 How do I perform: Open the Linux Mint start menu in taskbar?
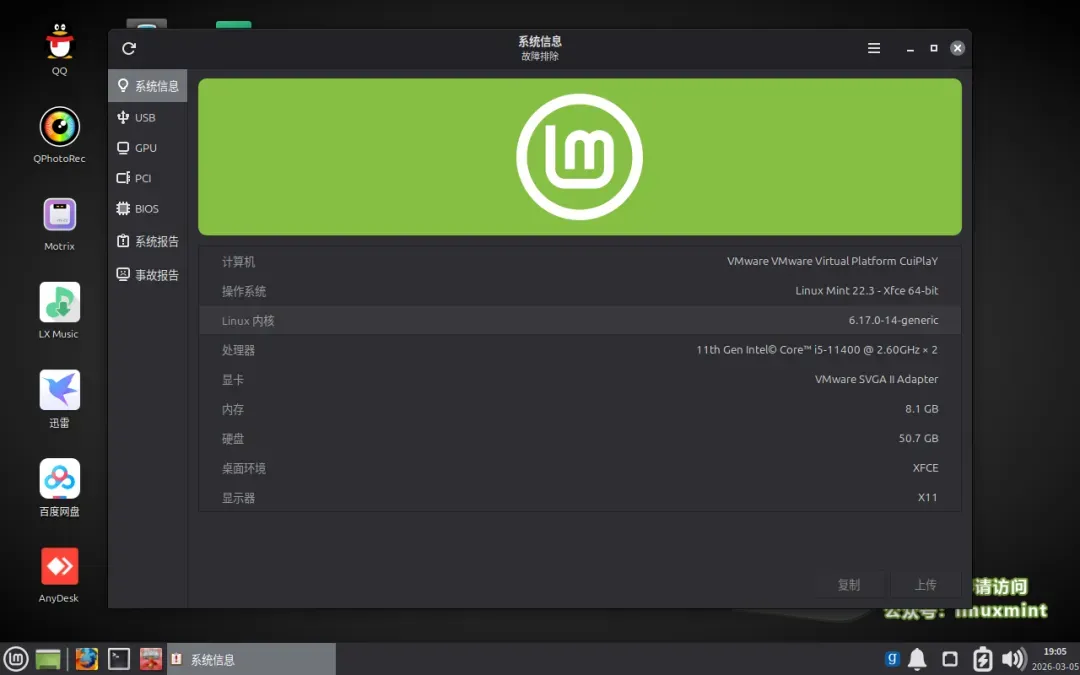17,659
